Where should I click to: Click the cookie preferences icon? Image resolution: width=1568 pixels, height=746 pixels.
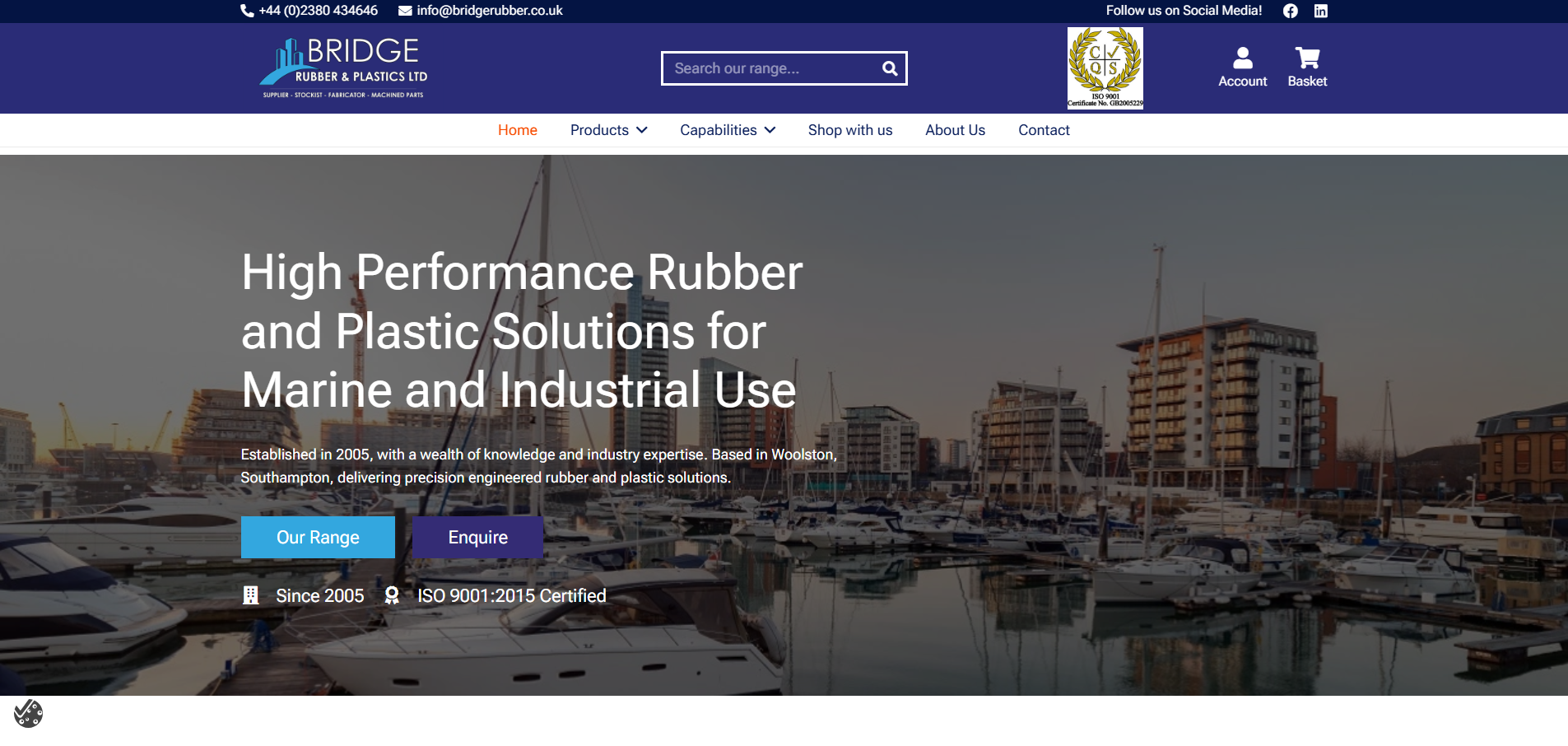(x=28, y=713)
